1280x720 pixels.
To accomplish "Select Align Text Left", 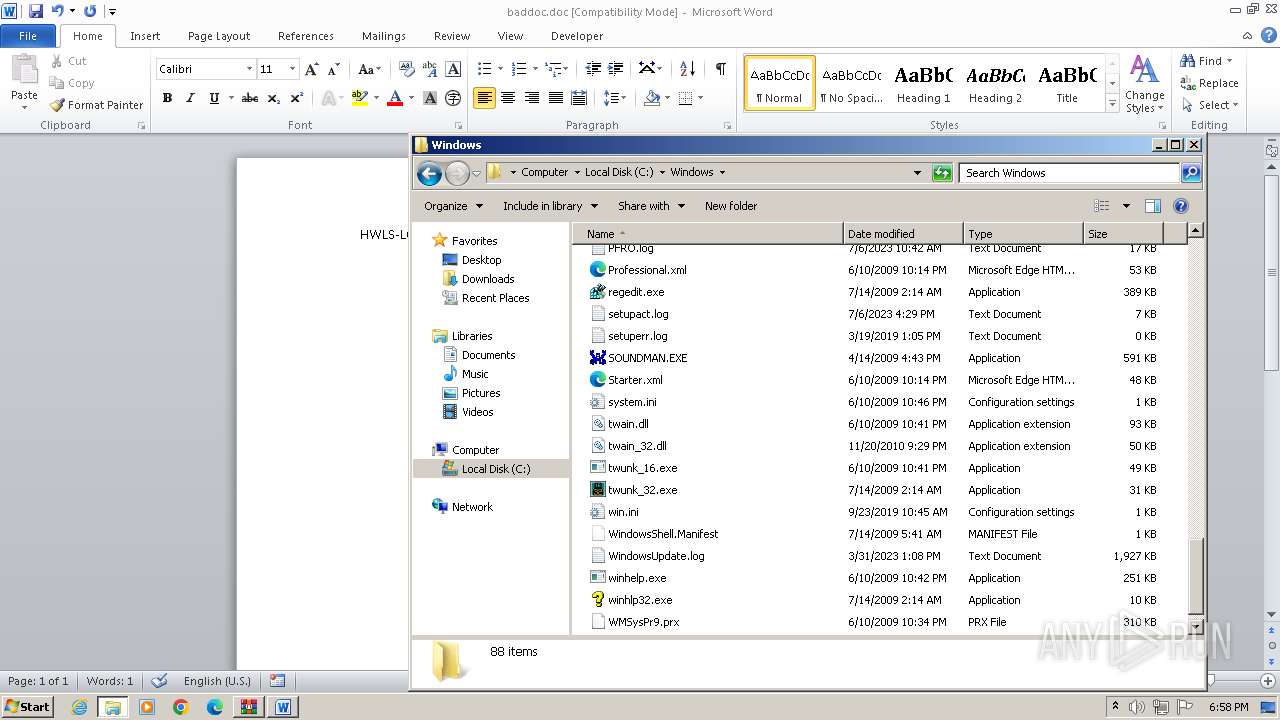I will click(485, 98).
